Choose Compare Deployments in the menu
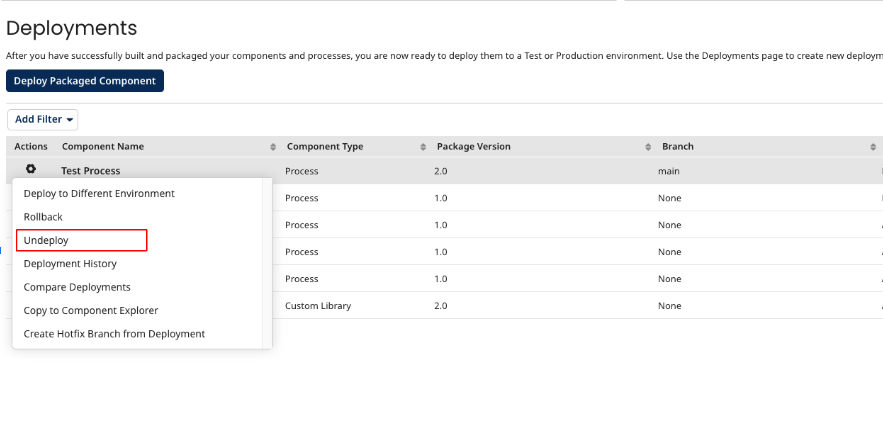The height and width of the screenshot is (441, 883). 77,287
